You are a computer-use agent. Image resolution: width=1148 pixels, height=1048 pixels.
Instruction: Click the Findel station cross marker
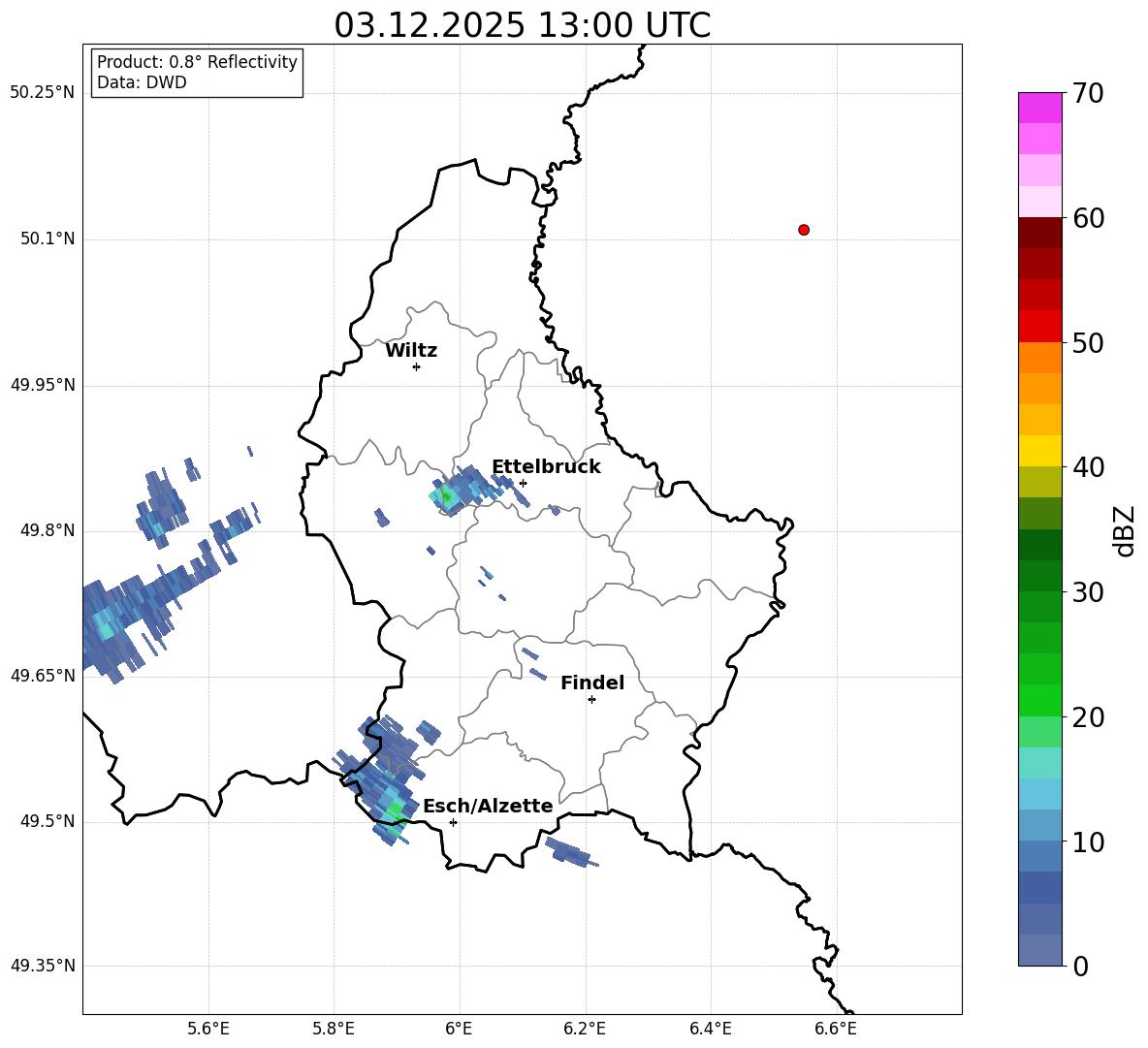pos(591,700)
